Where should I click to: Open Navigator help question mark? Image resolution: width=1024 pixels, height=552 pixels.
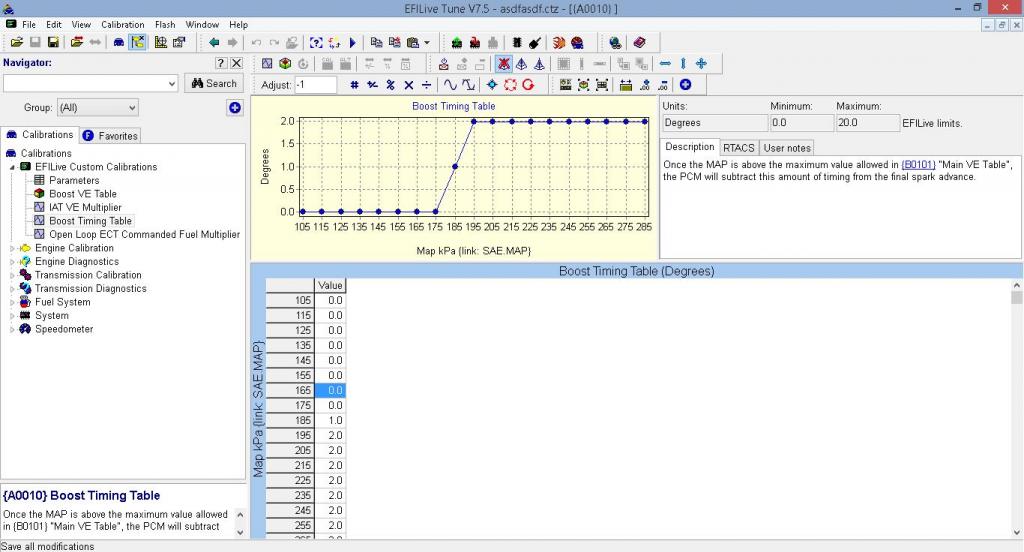click(221, 63)
